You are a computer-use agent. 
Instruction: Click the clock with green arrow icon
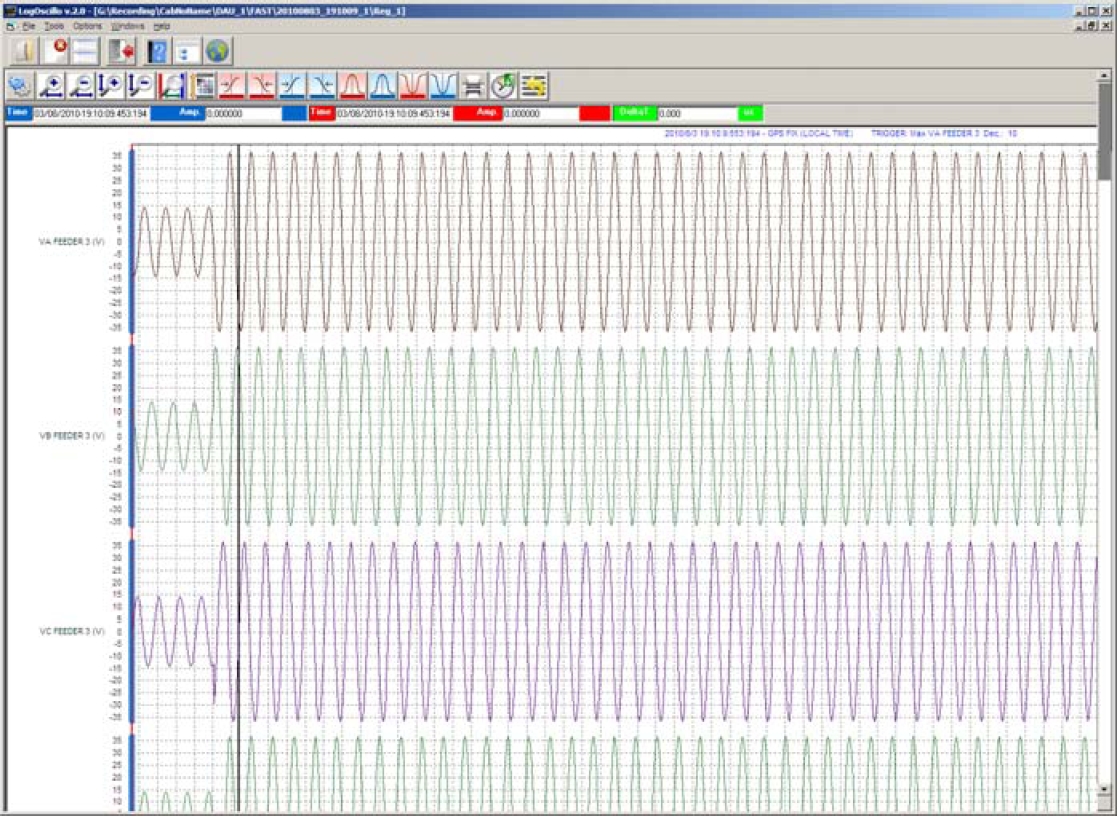tap(504, 86)
